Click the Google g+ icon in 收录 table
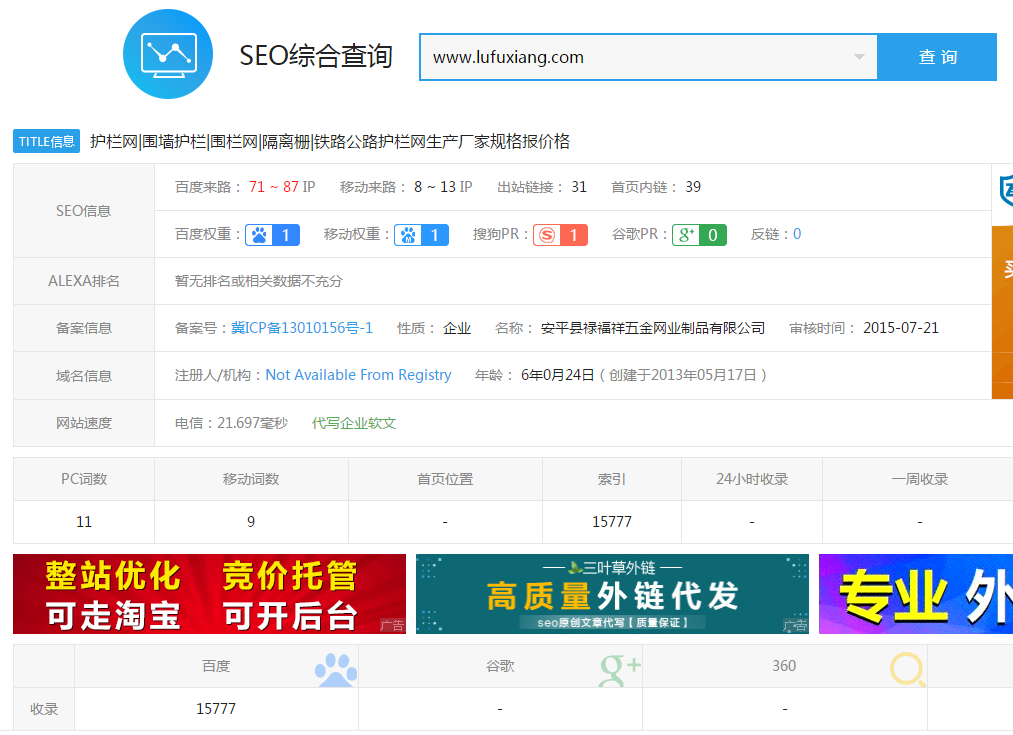Image resolution: width=1013 pixels, height=735 pixels. [619, 669]
